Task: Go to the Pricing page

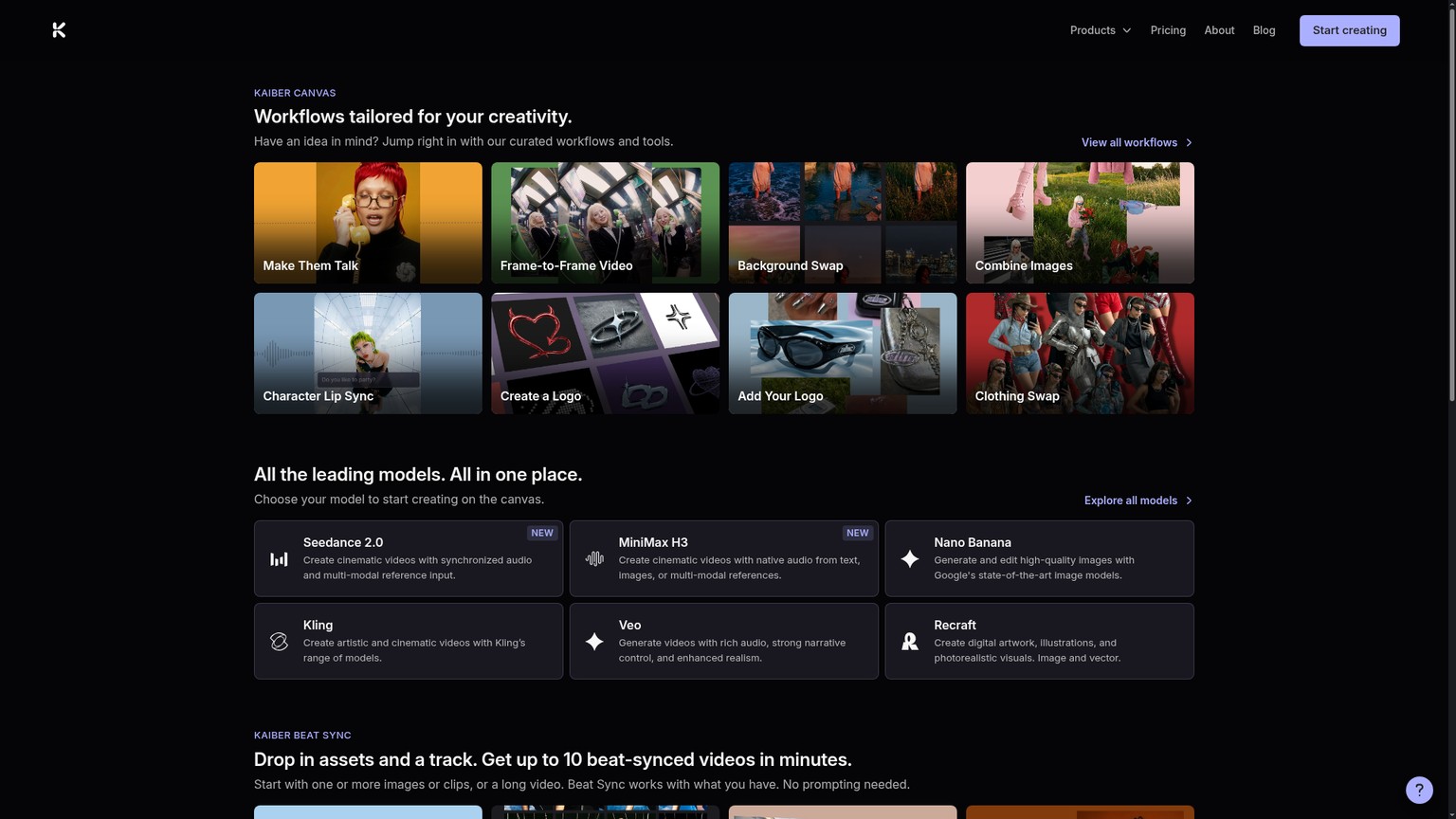Action: click(x=1168, y=30)
